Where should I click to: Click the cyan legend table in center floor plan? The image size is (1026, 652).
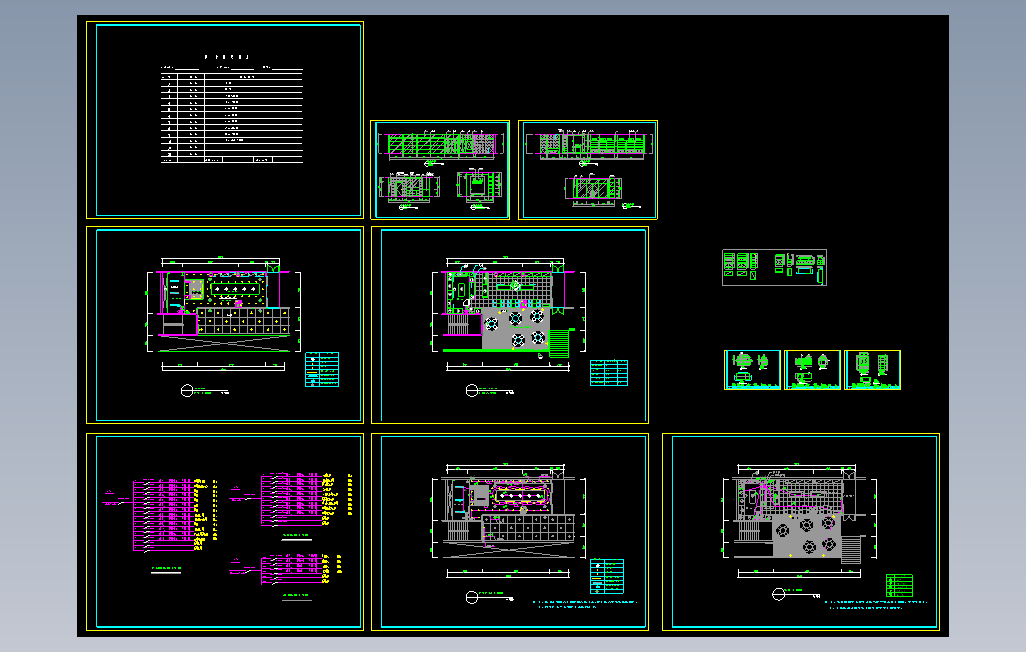pos(609,372)
